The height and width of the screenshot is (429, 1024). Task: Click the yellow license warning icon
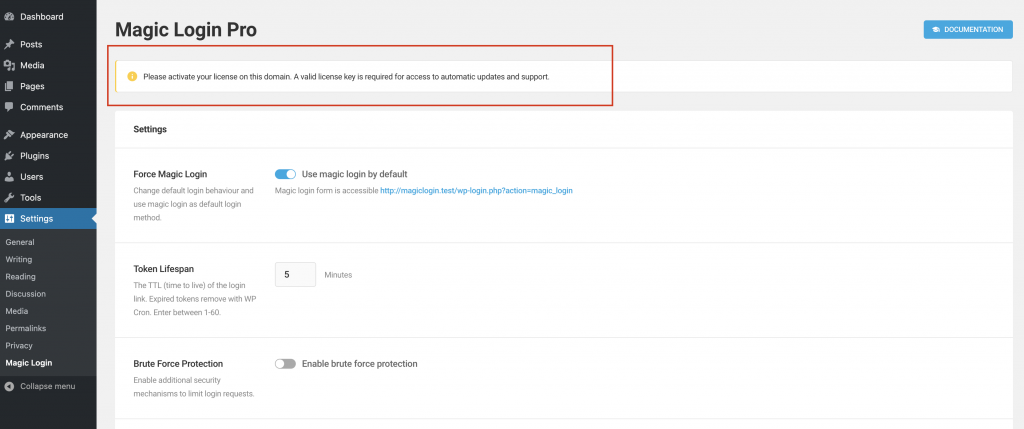coord(132,76)
